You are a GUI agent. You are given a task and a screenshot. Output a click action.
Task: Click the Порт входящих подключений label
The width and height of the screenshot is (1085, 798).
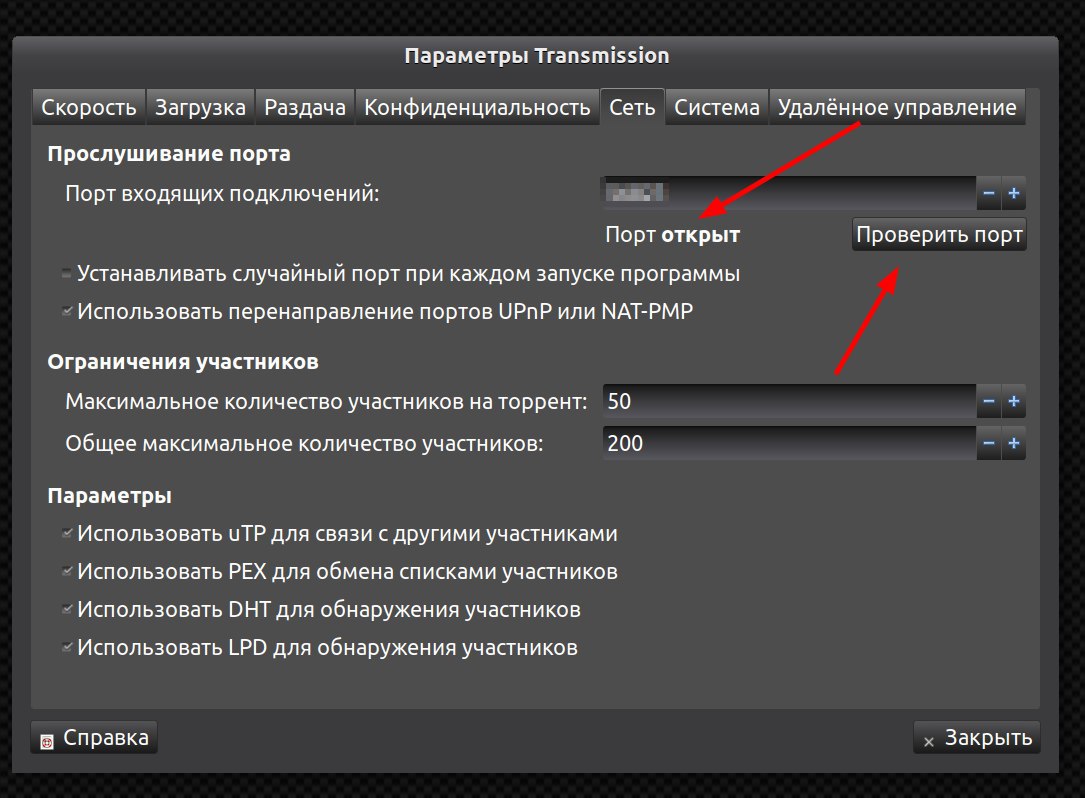click(x=222, y=194)
